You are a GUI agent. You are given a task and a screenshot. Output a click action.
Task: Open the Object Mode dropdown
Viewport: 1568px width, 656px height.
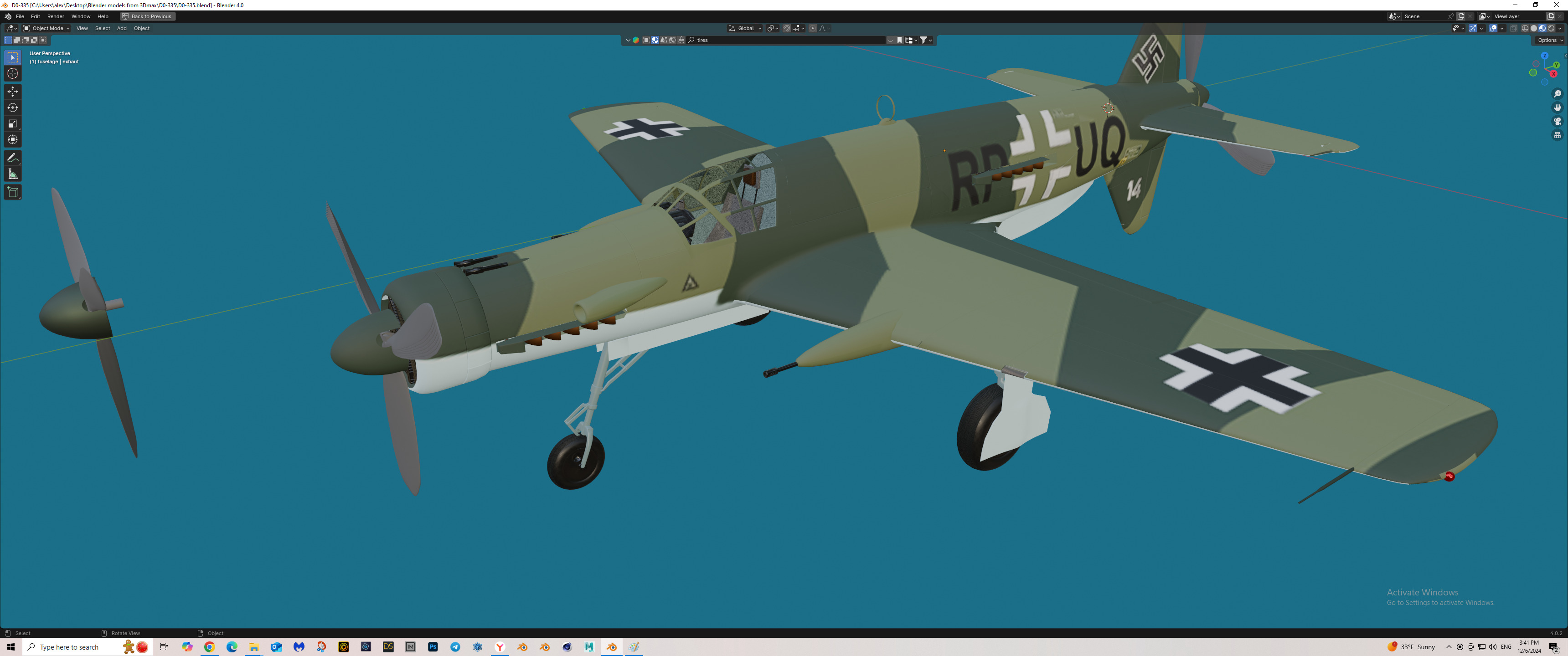point(47,29)
